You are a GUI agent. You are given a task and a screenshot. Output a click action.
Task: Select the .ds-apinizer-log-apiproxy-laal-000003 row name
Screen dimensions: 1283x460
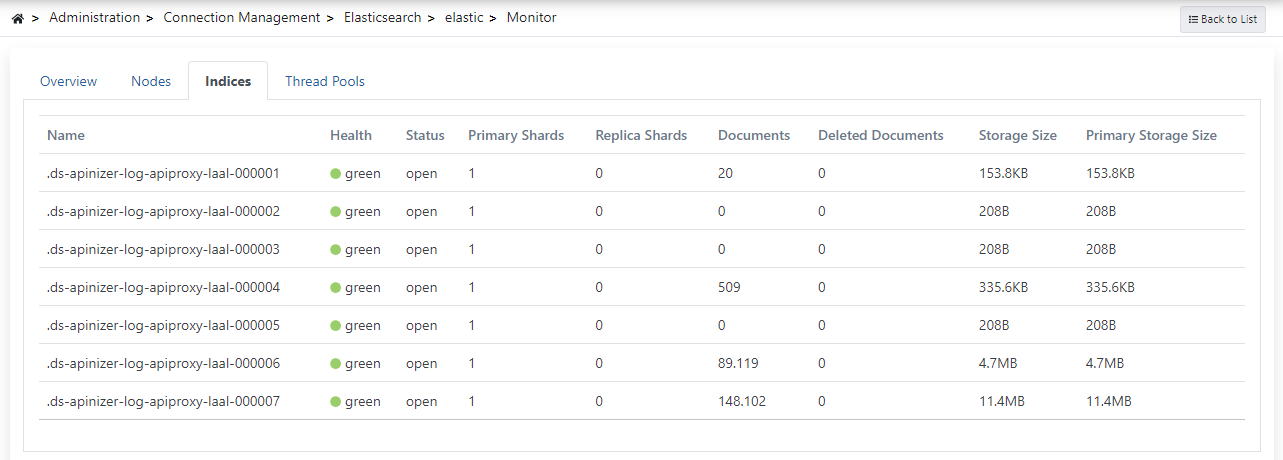[x=163, y=250]
